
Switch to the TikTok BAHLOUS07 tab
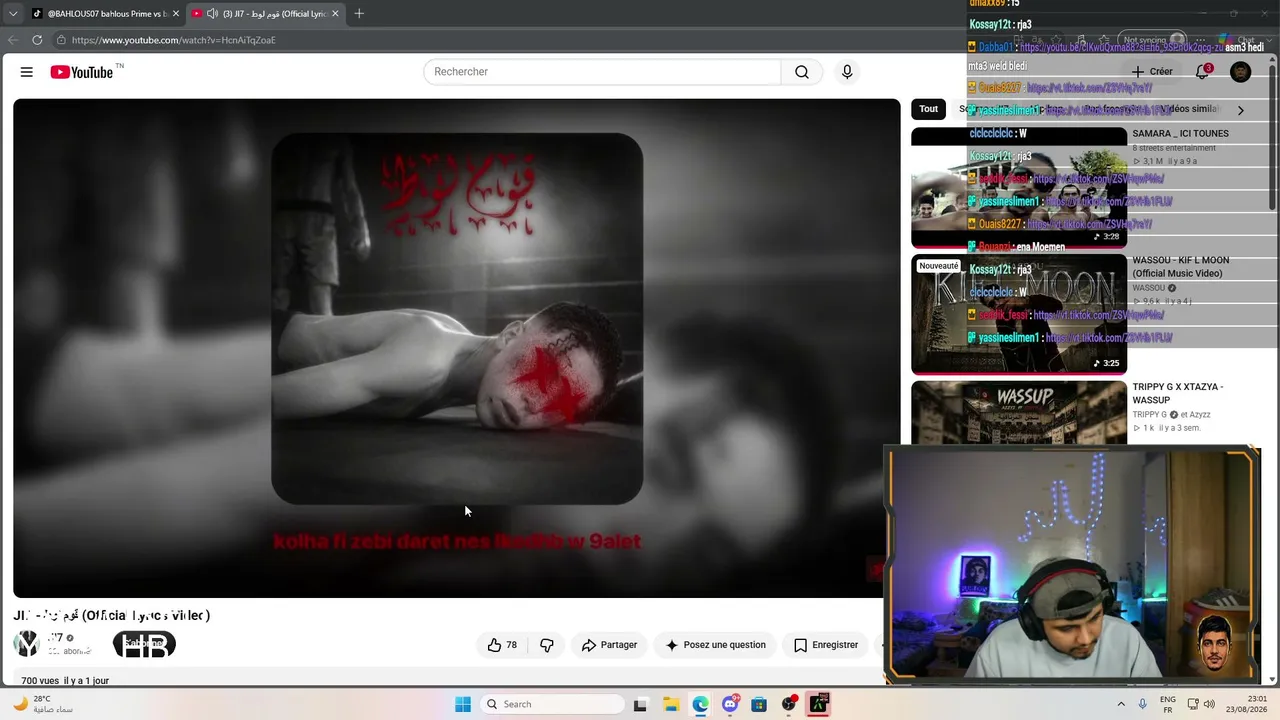click(105, 14)
